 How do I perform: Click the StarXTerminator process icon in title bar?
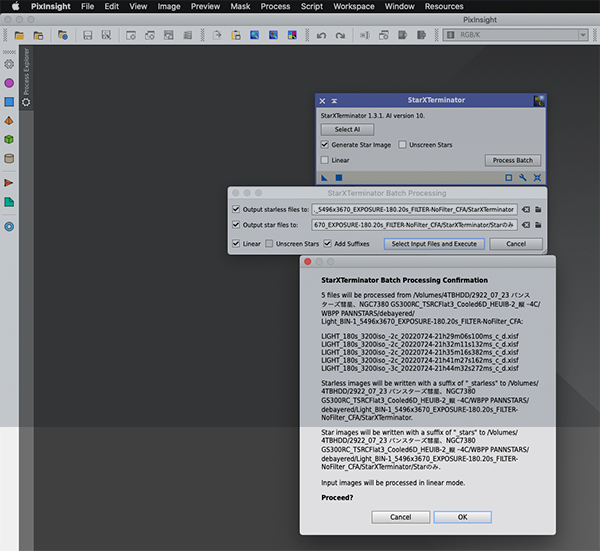[x=539, y=101]
